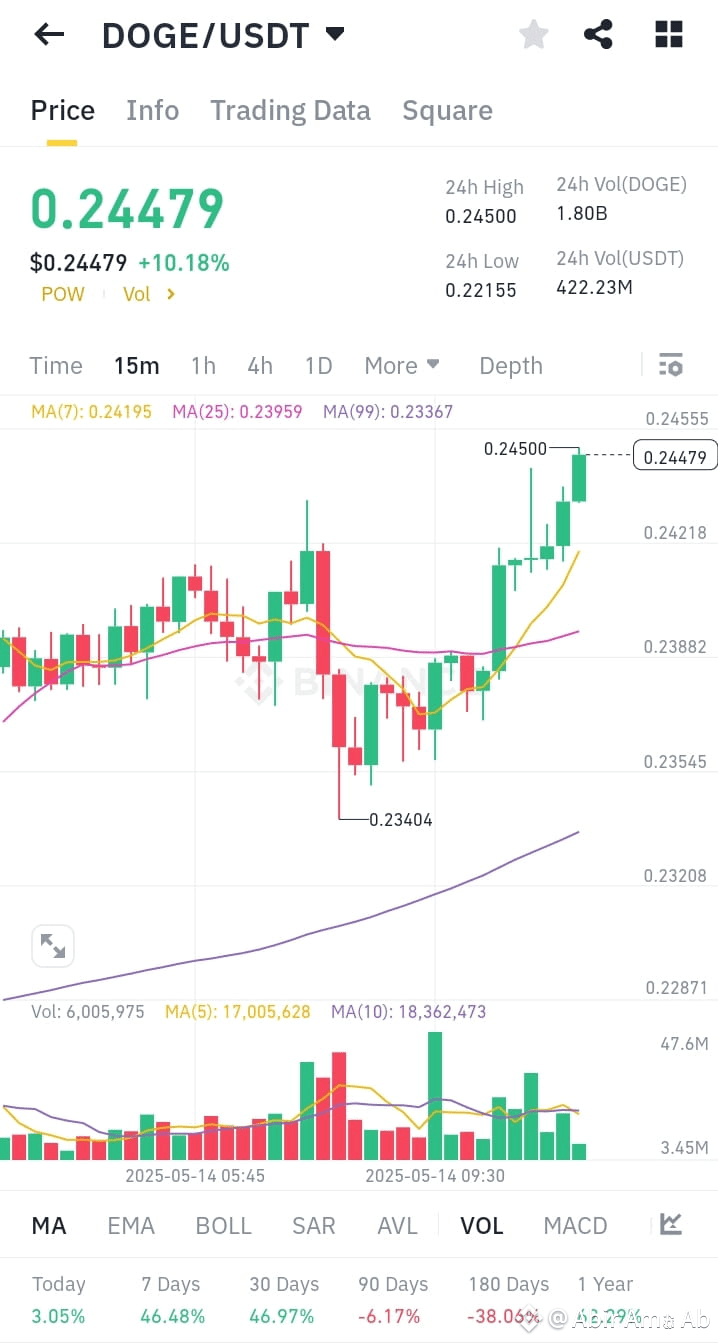Open the share options
This screenshot has height=1344, width=718.
598,34
